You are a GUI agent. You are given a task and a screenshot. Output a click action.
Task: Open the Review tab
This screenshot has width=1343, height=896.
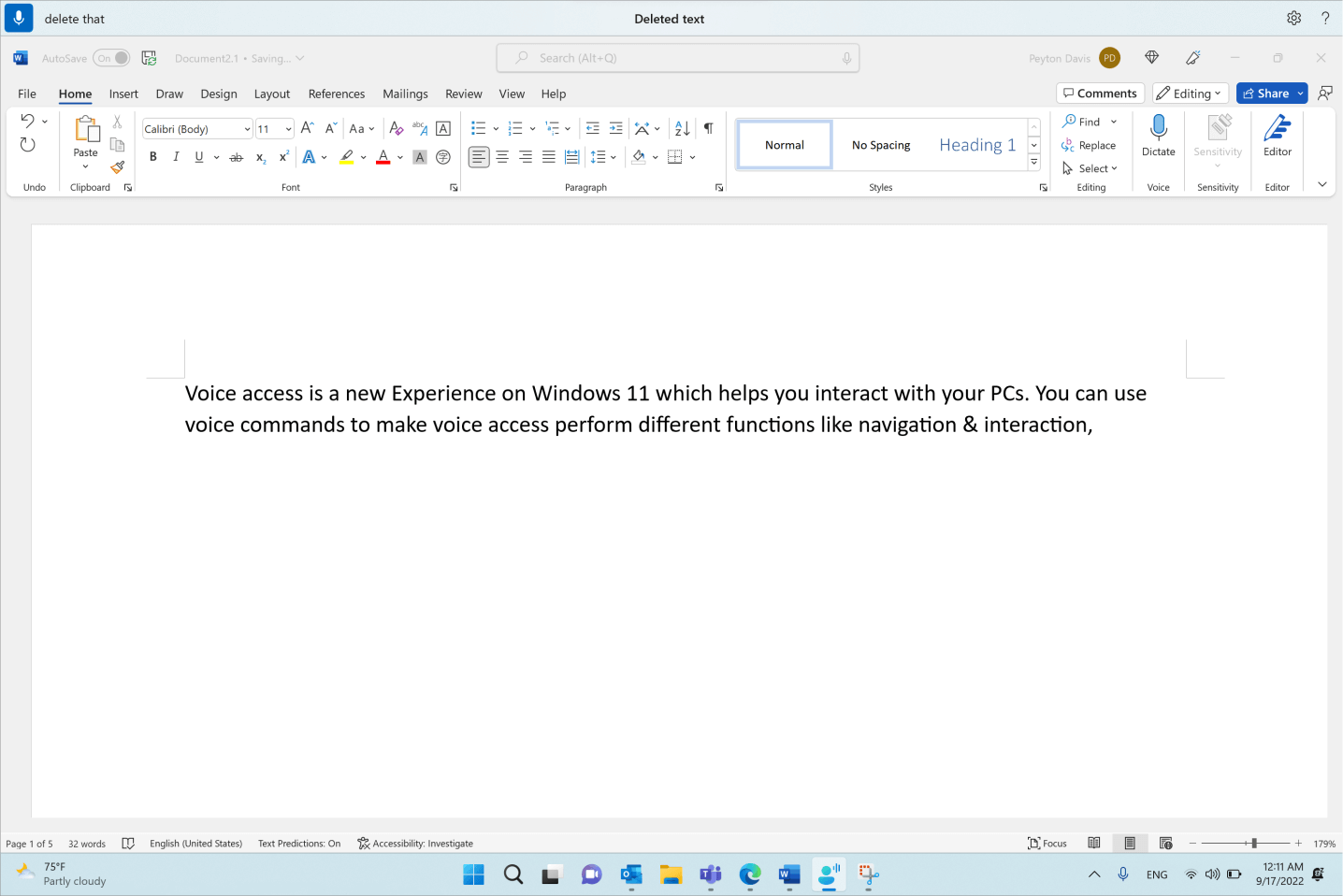point(463,94)
